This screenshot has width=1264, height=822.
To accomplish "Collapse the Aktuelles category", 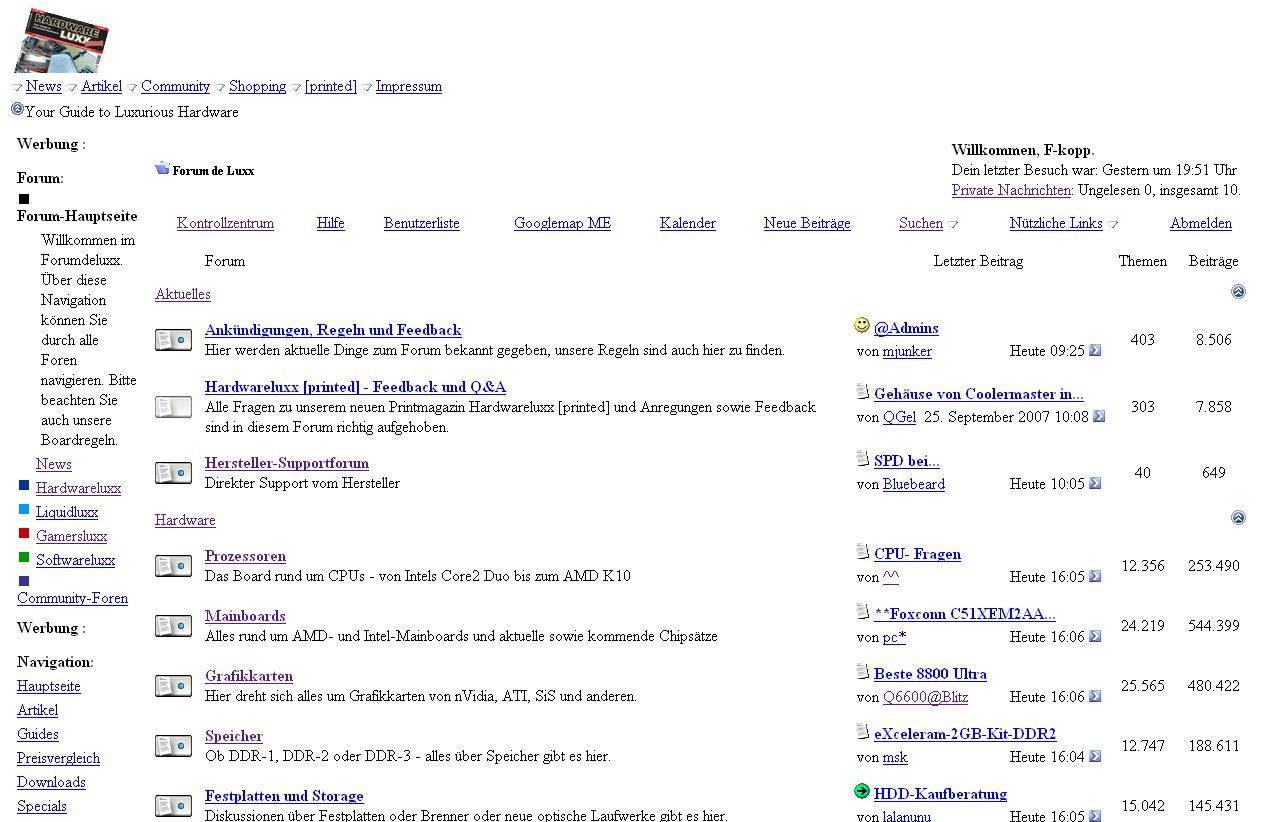I will click(1238, 292).
